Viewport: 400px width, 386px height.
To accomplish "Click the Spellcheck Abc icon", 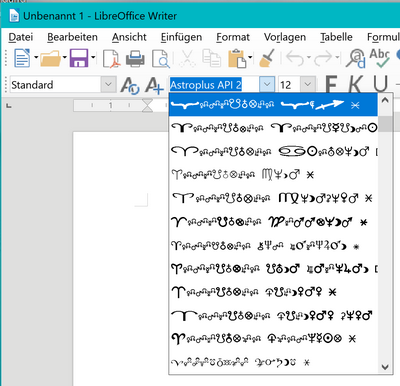I will tap(379, 58).
